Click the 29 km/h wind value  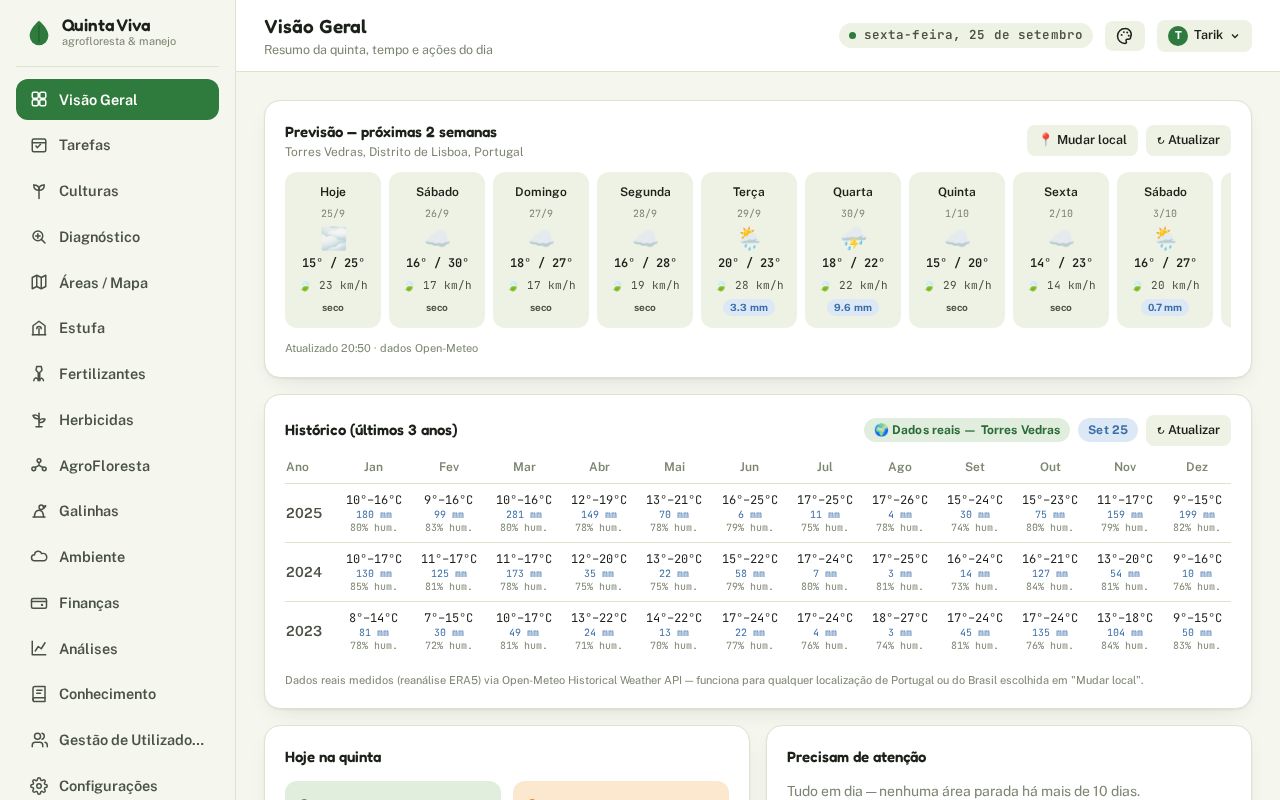(967, 286)
